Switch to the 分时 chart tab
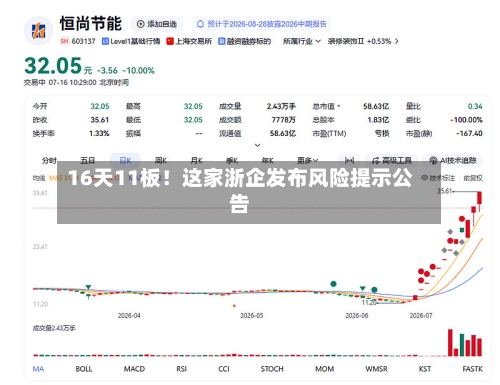Screen dimensions: 500x385 (49, 161)
